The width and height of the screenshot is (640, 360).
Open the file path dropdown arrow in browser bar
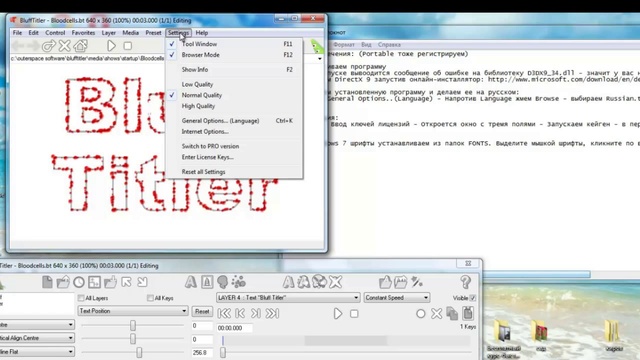pos(320,59)
